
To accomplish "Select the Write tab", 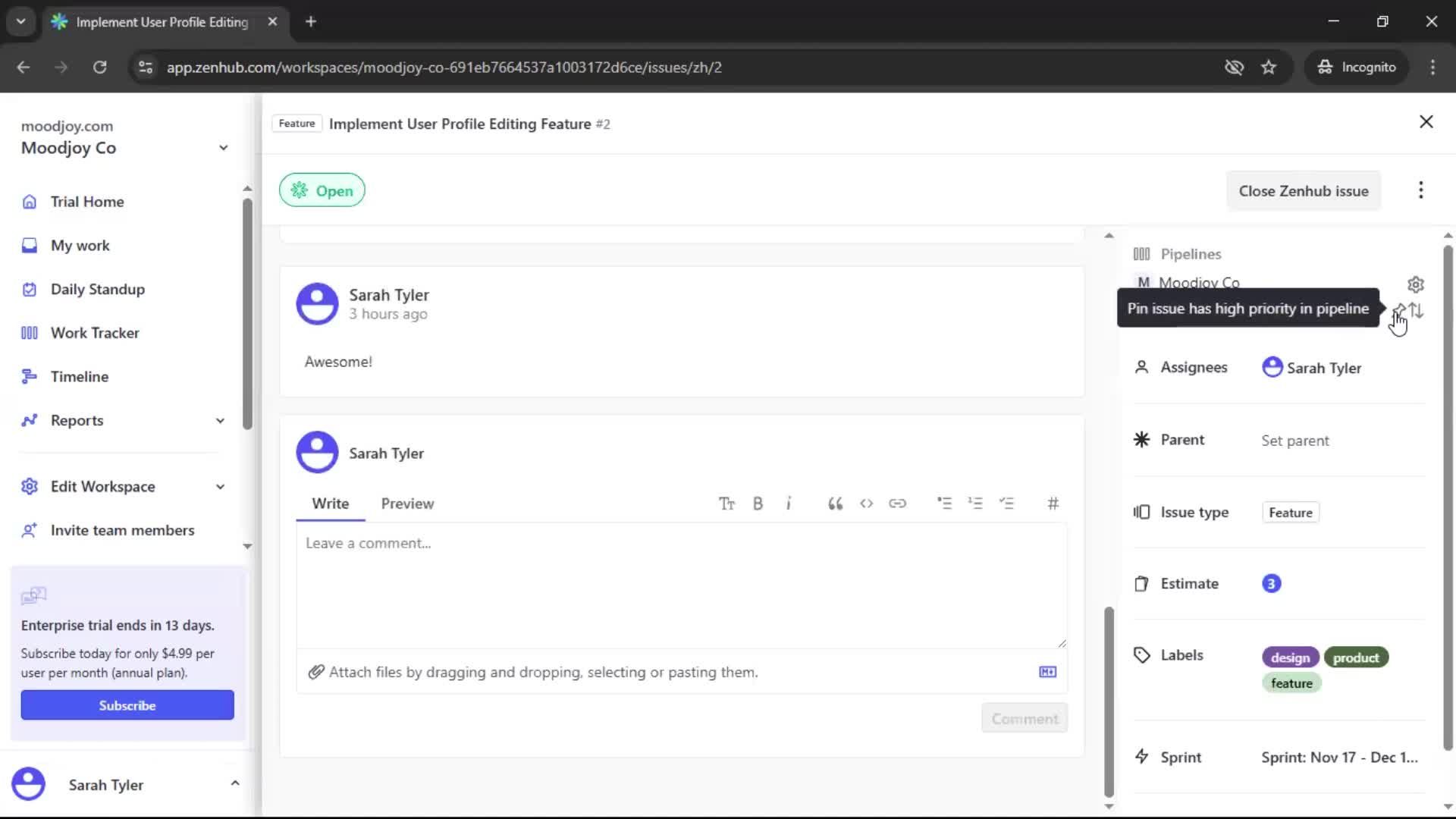I will [x=331, y=503].
